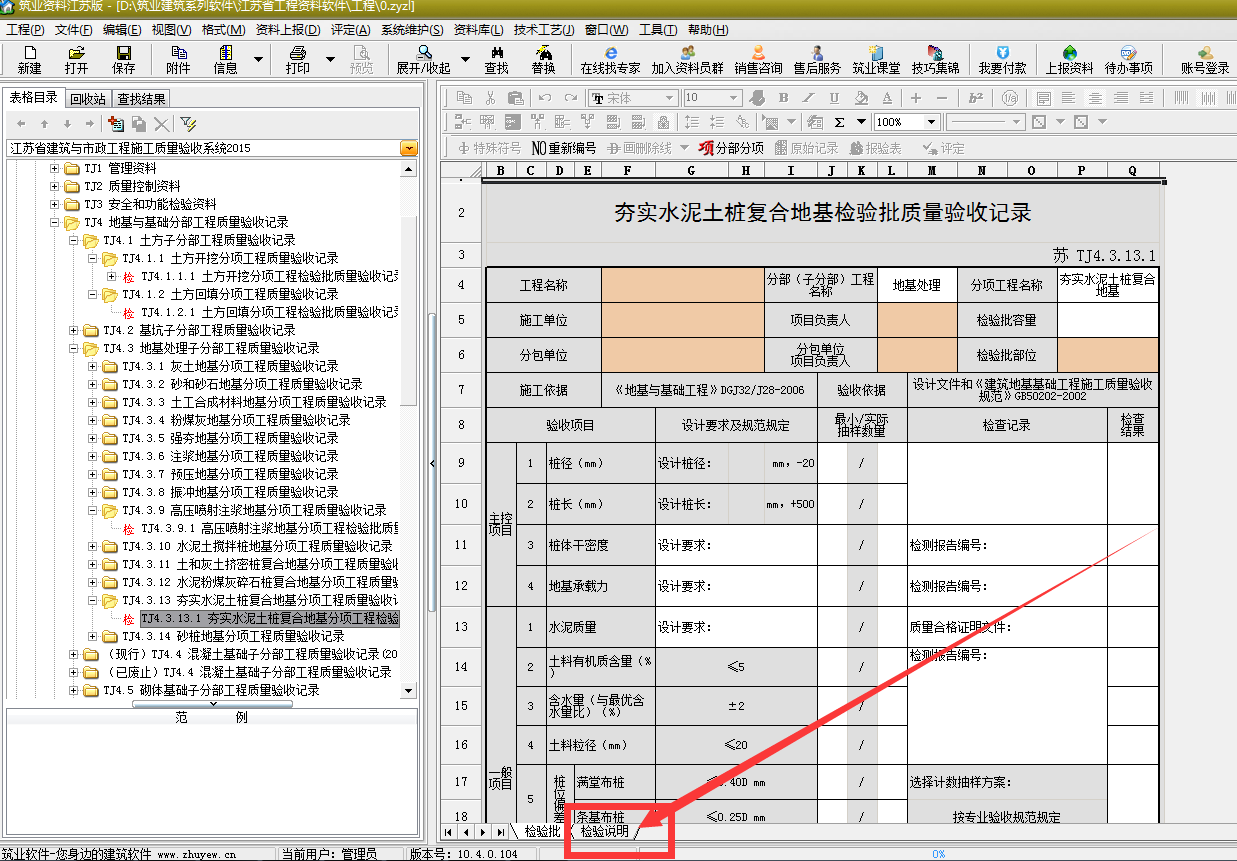Collapse the TJ4.3 地基处理 tree node

75,348
